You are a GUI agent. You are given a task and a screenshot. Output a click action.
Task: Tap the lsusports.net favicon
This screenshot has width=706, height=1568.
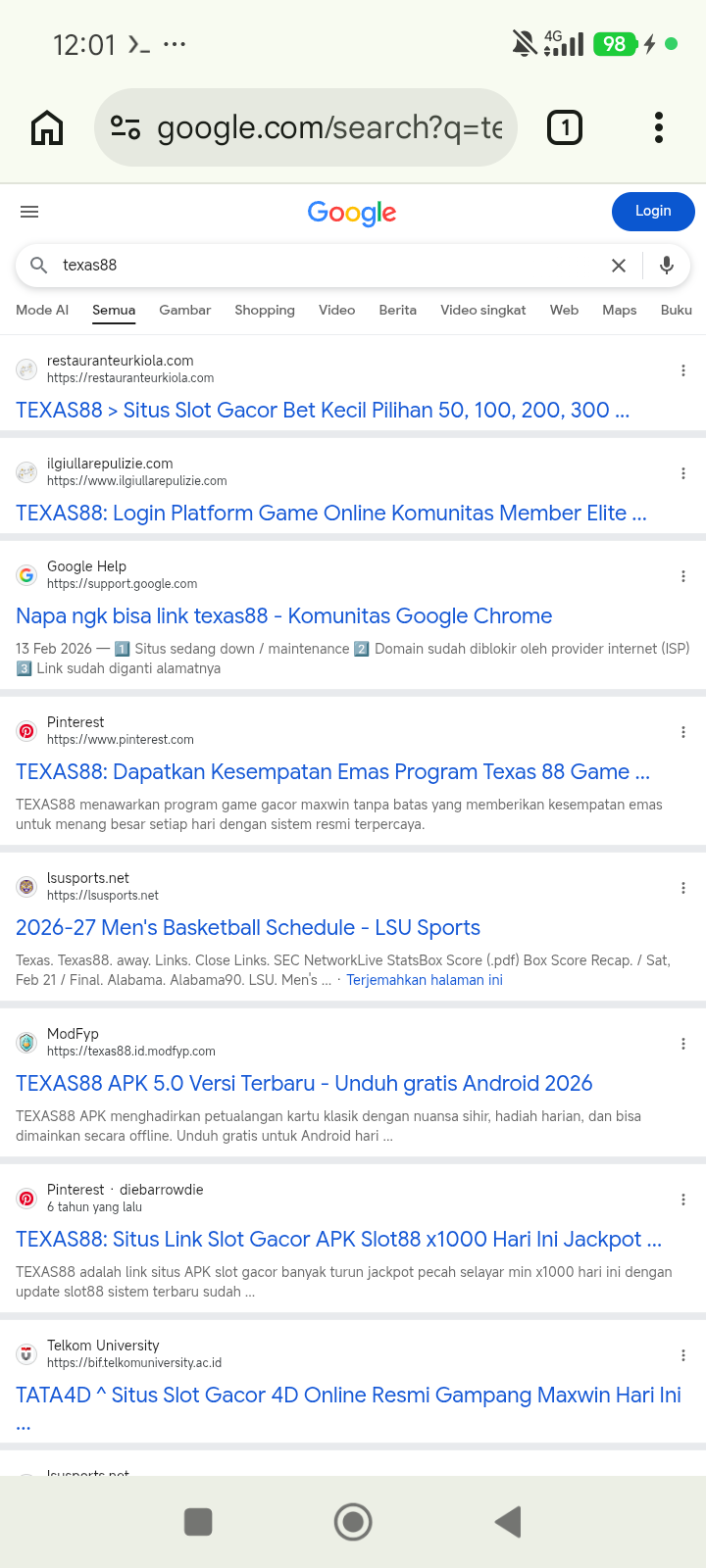pos(26,887)
